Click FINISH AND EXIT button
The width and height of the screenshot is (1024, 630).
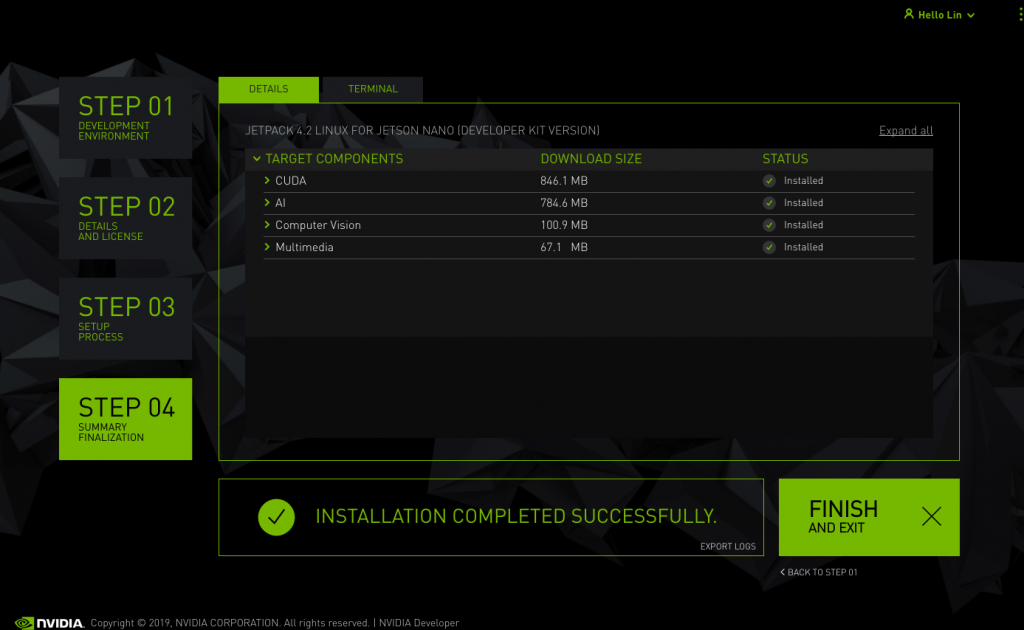click(x=869, y=517)
